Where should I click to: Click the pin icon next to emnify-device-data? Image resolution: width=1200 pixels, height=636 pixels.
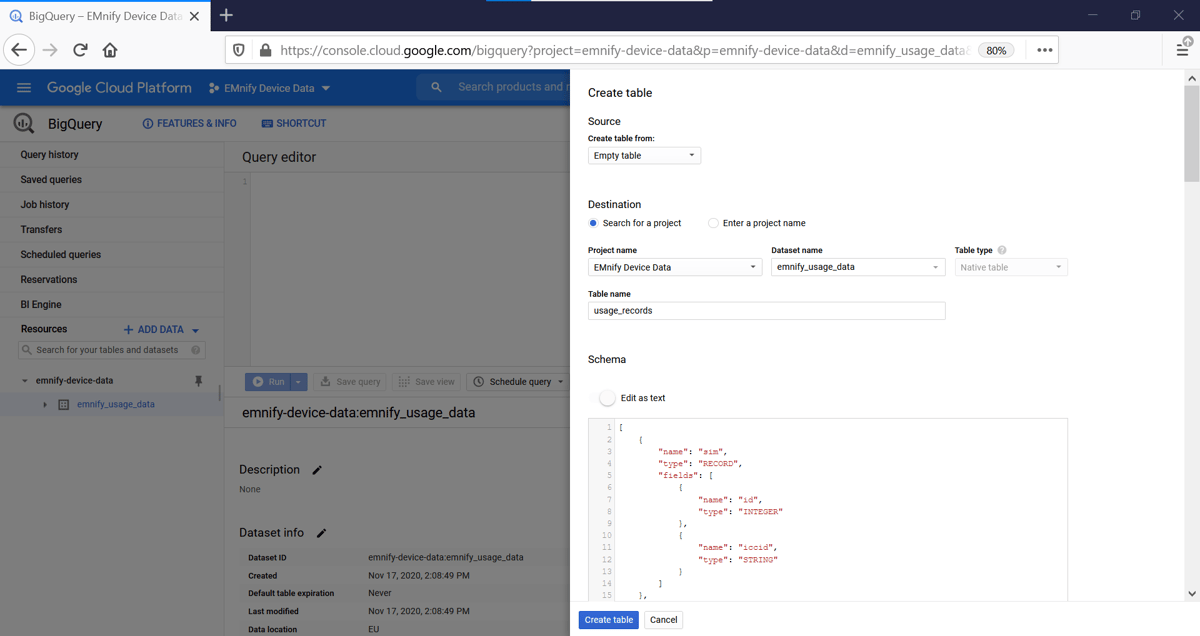point(198,381)
